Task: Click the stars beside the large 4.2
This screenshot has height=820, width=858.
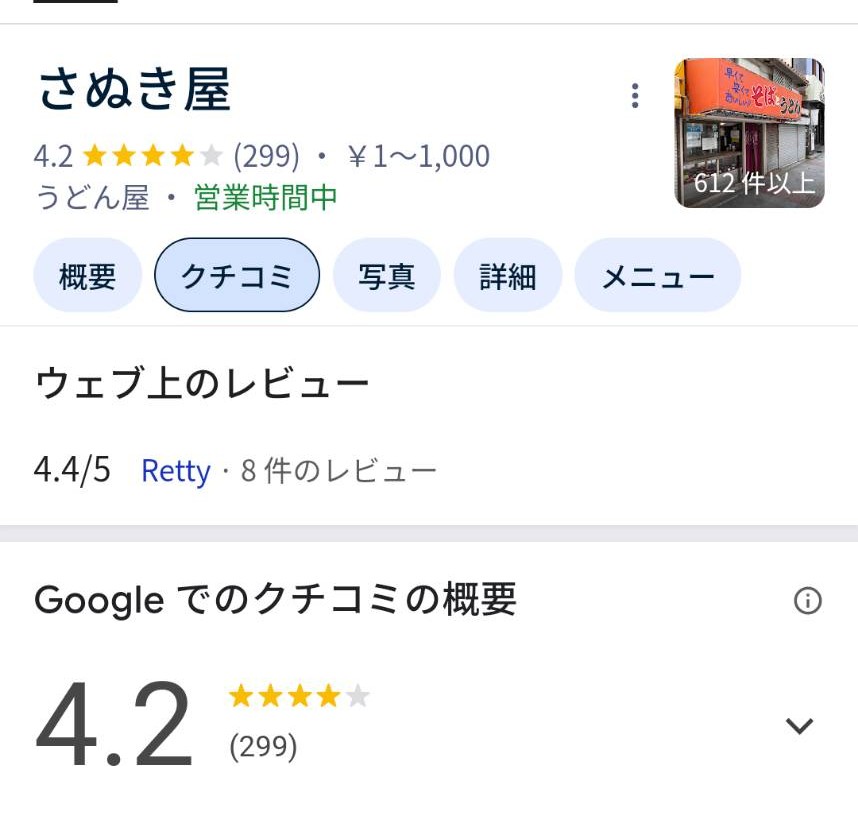Action: point(299,696)
